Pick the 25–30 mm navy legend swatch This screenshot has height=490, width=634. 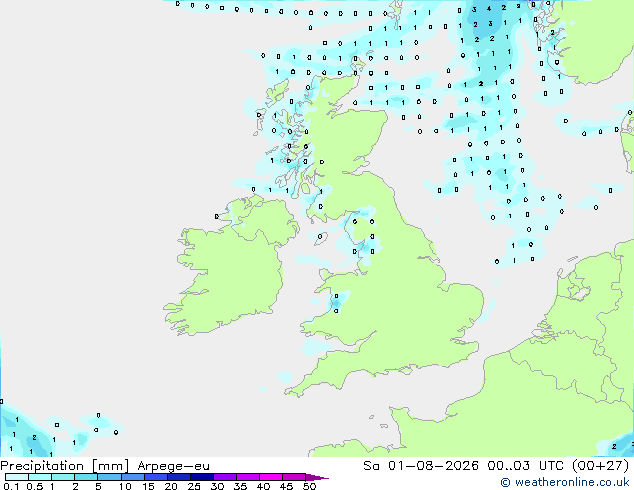pos(201,477)
